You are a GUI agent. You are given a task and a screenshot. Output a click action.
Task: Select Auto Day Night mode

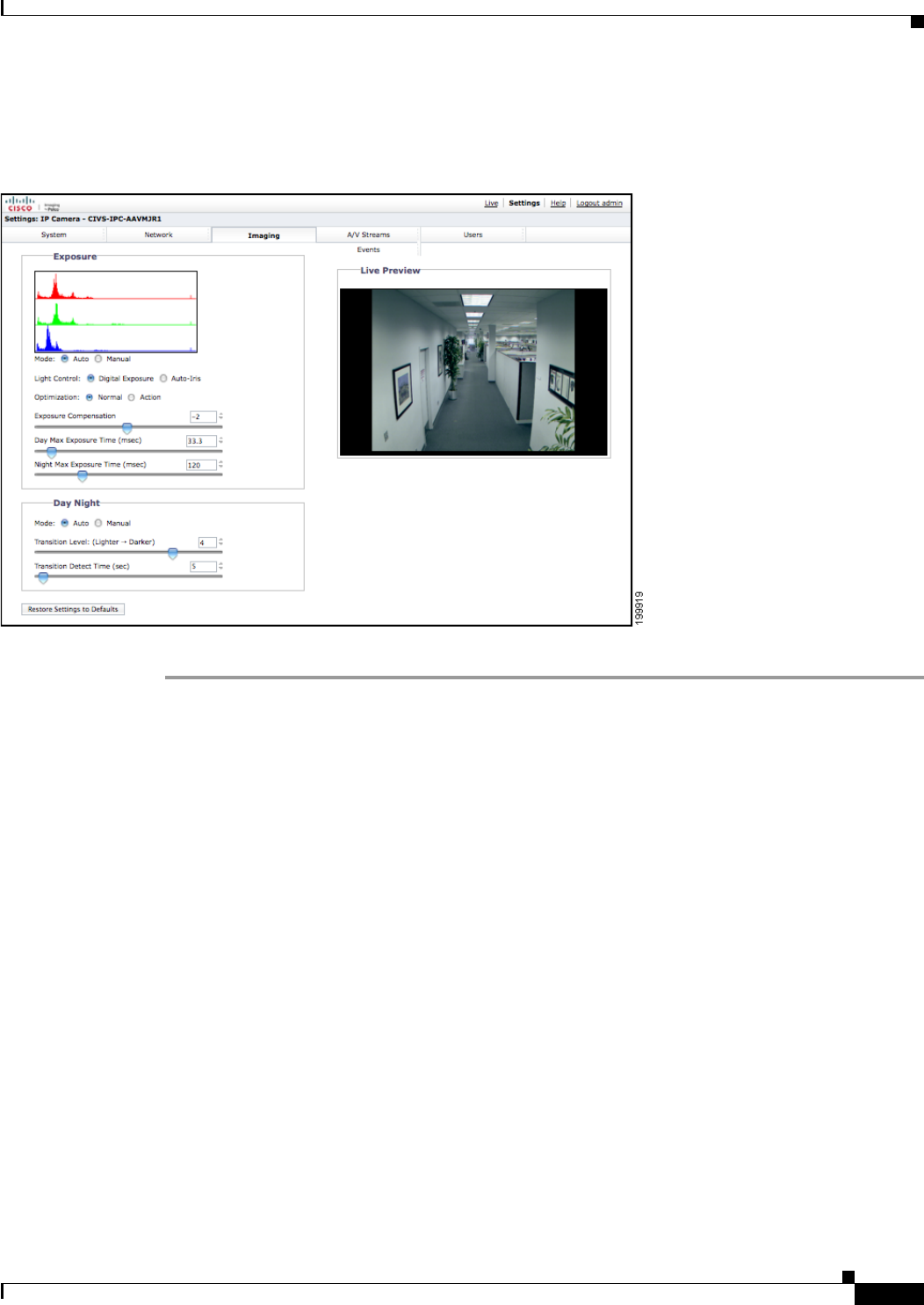tap(65, 523)
